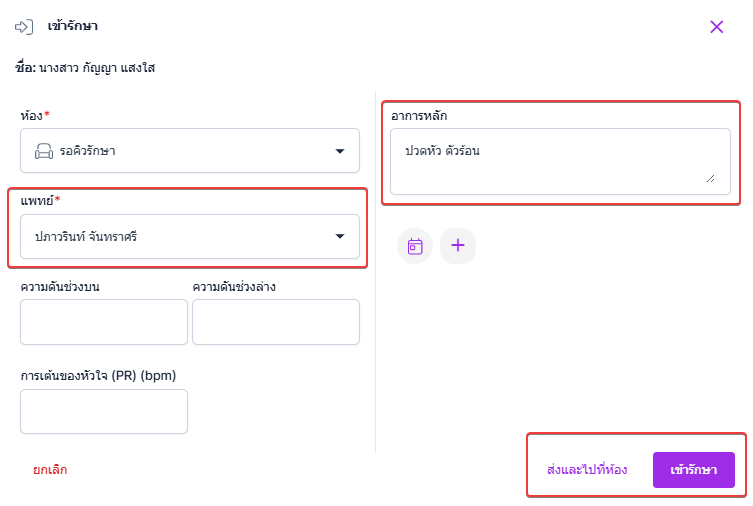The image size is (753, 506).
Task: Close the เข้ารักษา dialog with the X
Action: [716, 27]
